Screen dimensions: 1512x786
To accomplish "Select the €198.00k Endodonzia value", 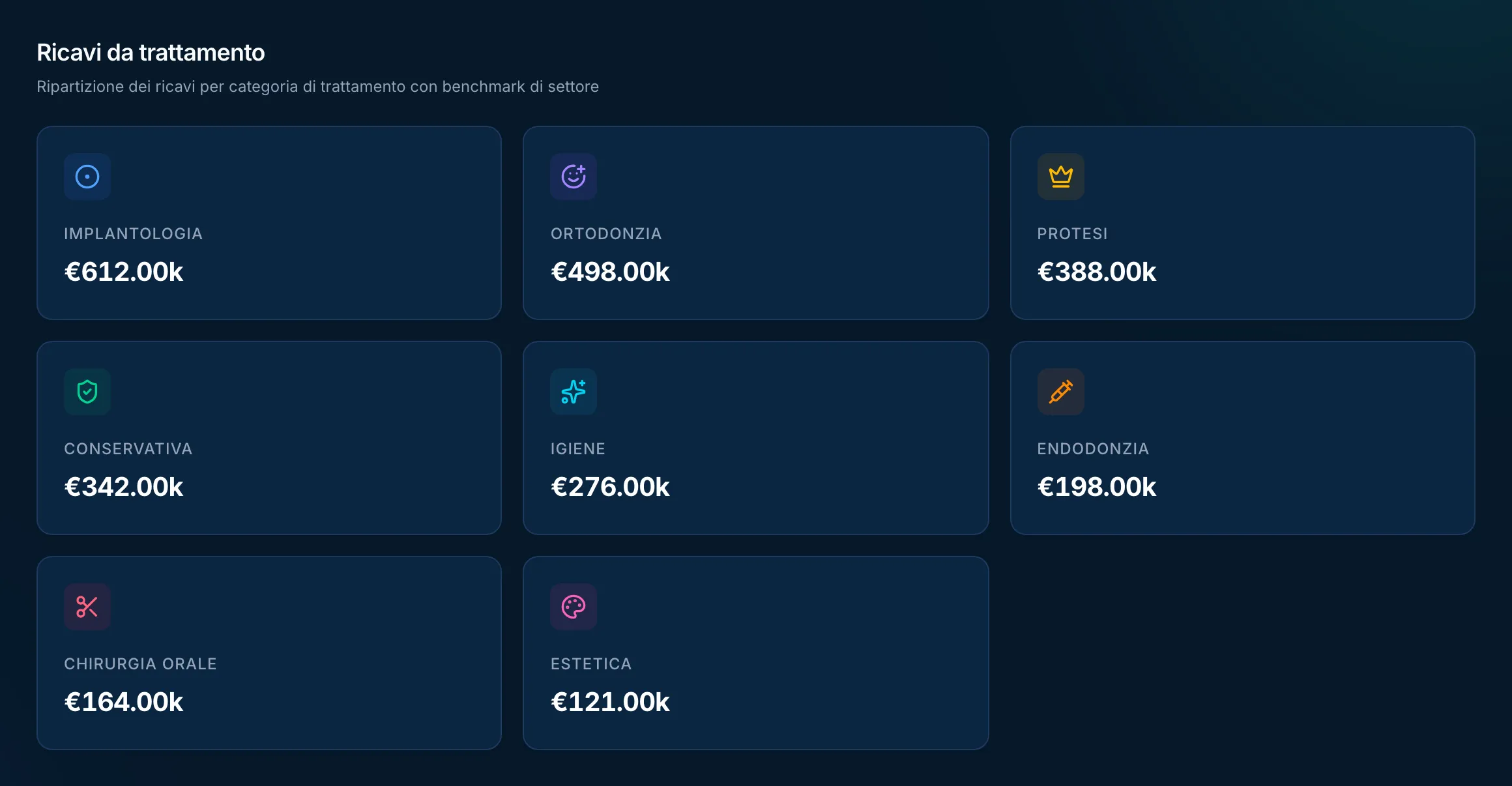I will coord(1097,487).
